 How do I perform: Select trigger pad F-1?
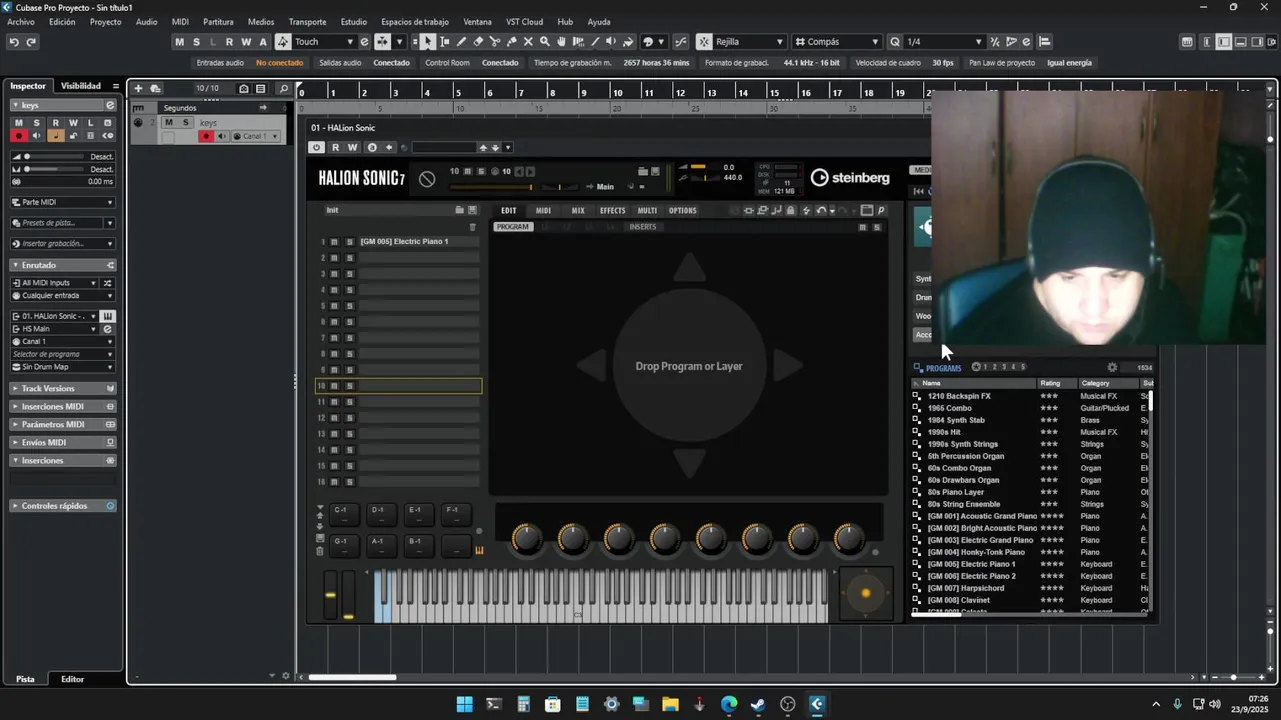456,514
